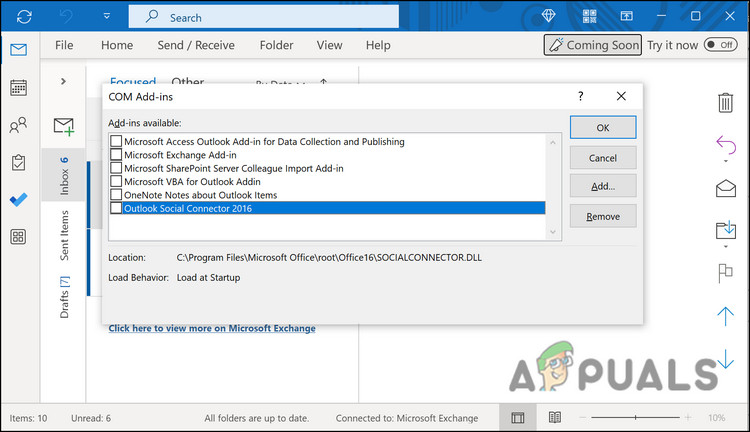The image size is (750, 432).
Task: Click the add-ins list scroll down arrow
Action: [553, 232]
